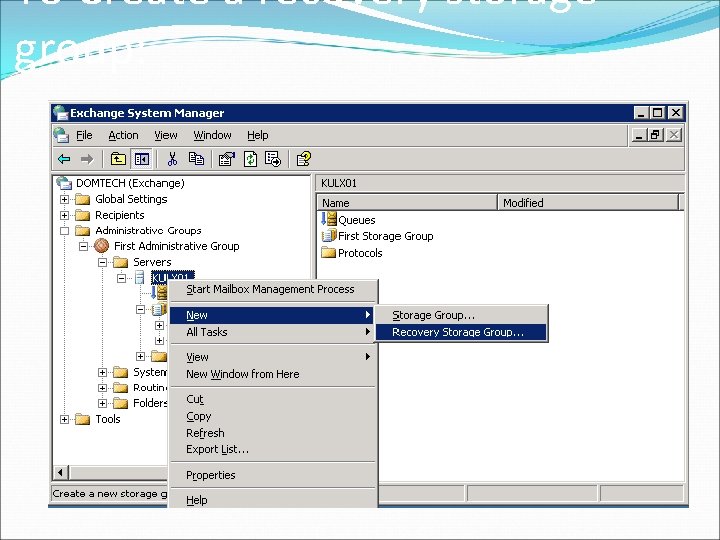Image resolution: width=720 pixels, height=540 pixels.
Task: Select Help in the context menu
Action: 273,500
